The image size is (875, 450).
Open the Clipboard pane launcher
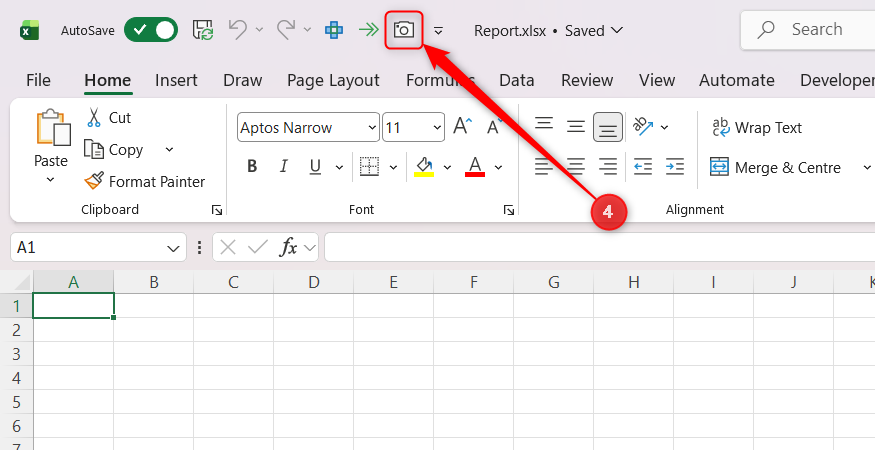(217, 210)
